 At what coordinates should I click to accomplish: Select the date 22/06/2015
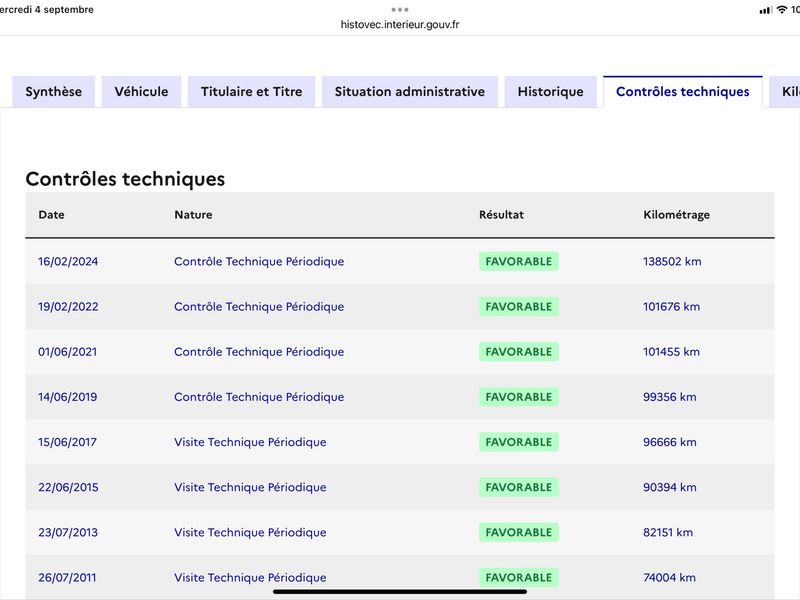coord(68,487)
